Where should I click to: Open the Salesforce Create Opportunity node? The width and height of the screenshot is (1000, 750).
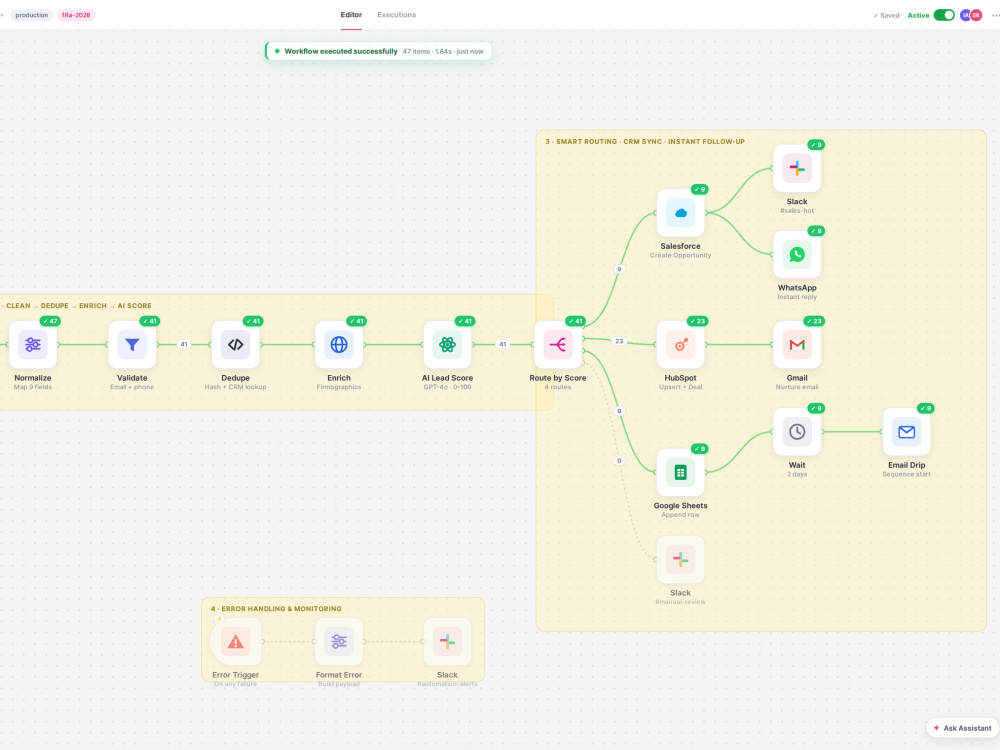pyautogui.click(x=680, y=212)
